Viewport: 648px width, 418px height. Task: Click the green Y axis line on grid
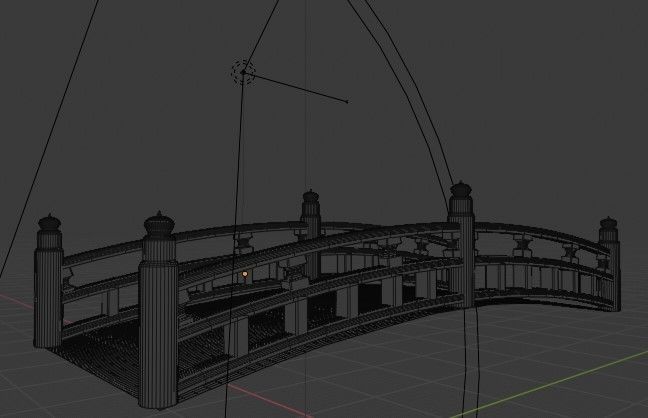tap(550, 384)
